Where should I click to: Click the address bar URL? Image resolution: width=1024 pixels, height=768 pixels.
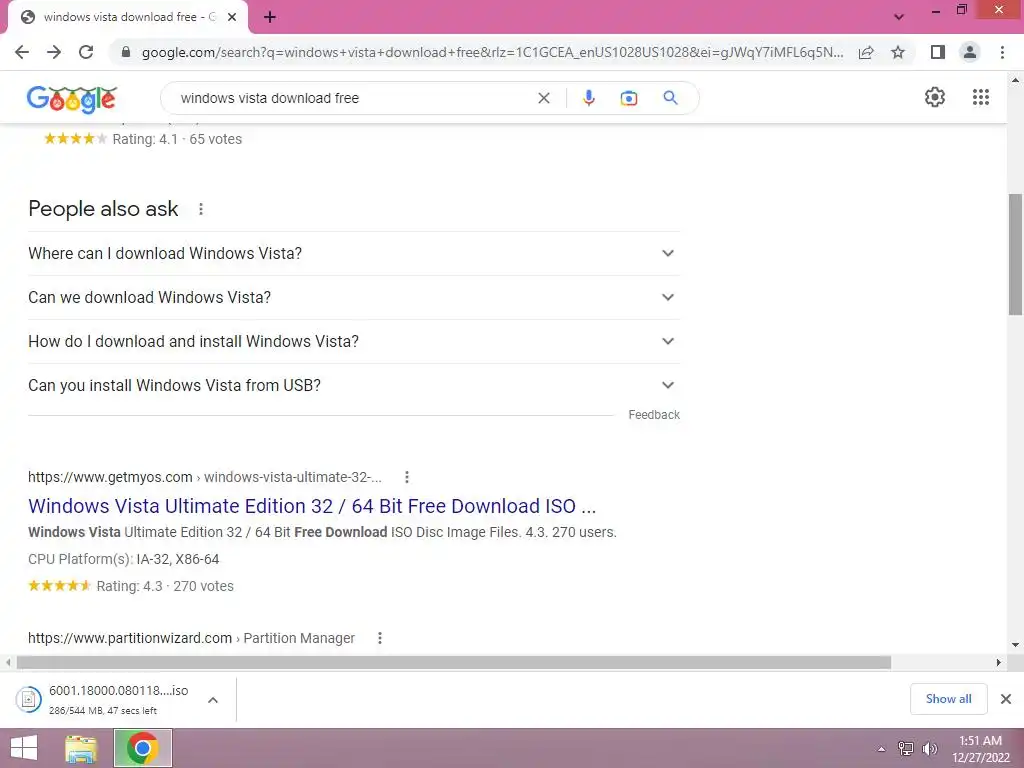click(x=492, y=52)
